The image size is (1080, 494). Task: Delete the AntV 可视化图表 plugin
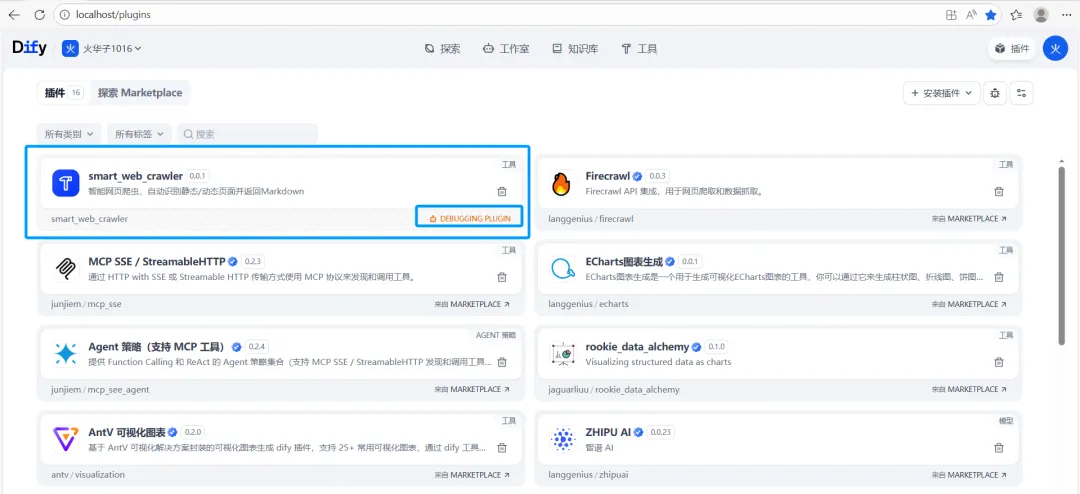pyautogui.click(x=502, y=447)
